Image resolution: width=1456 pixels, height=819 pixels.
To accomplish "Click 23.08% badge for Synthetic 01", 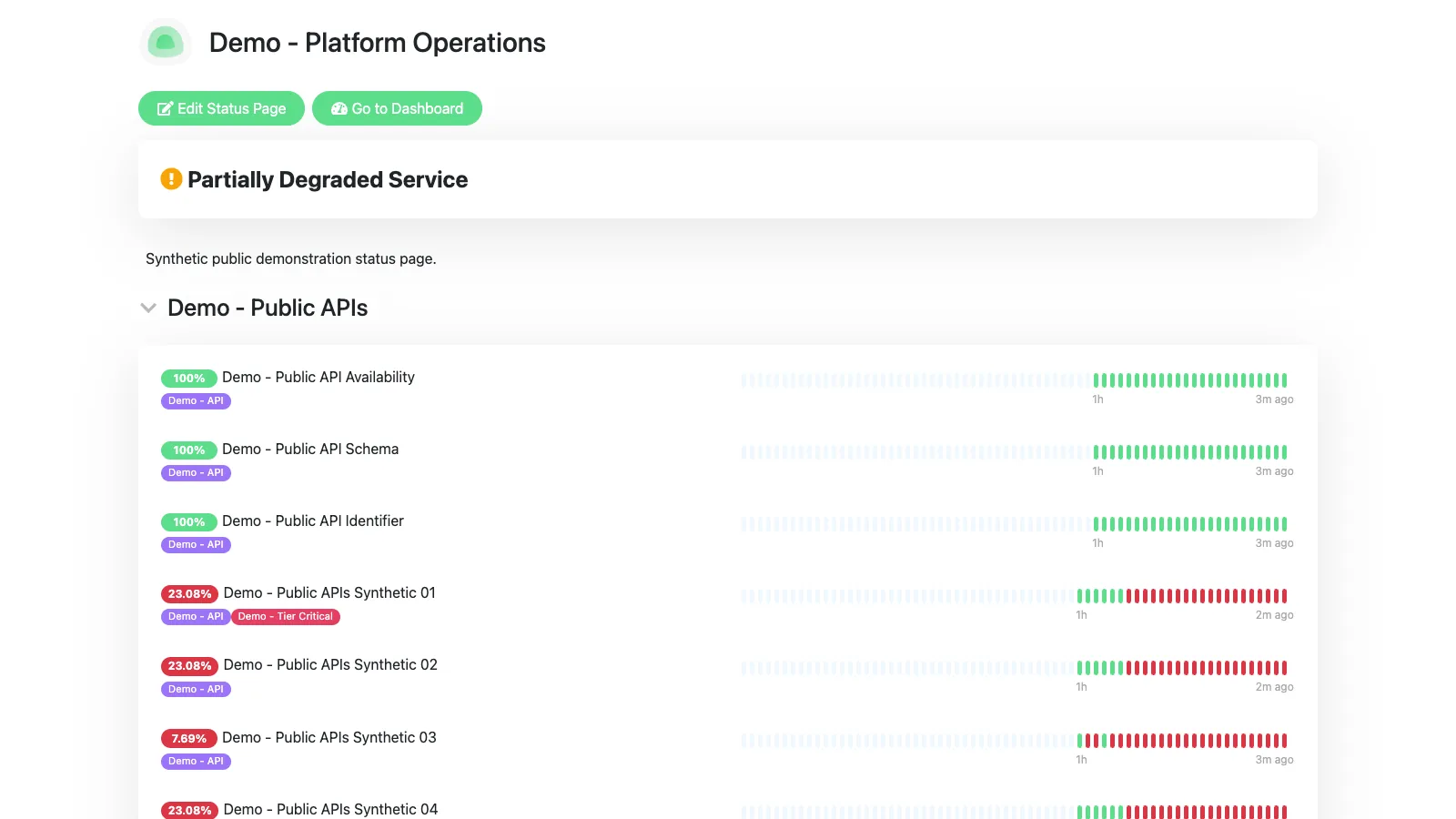I will [x=189, y=593].
